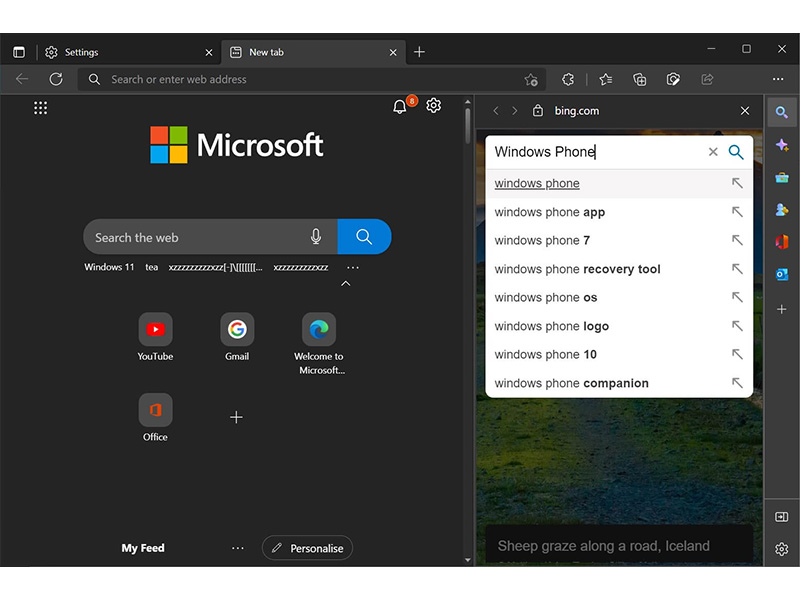Start voice search with the microphone icon
800x600 pixels.
point(316,237)
